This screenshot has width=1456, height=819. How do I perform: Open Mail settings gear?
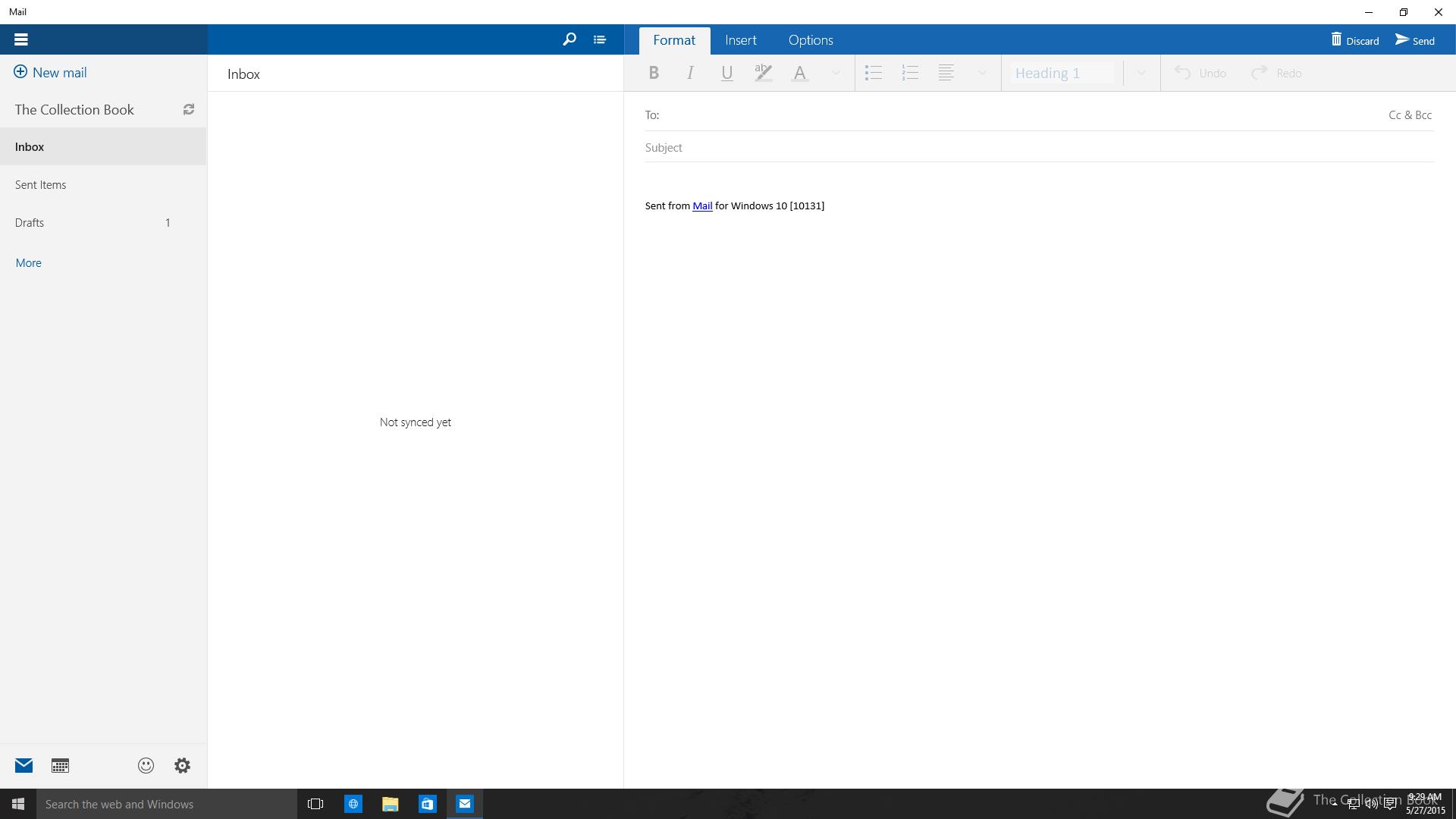click(x=182, y=766)
